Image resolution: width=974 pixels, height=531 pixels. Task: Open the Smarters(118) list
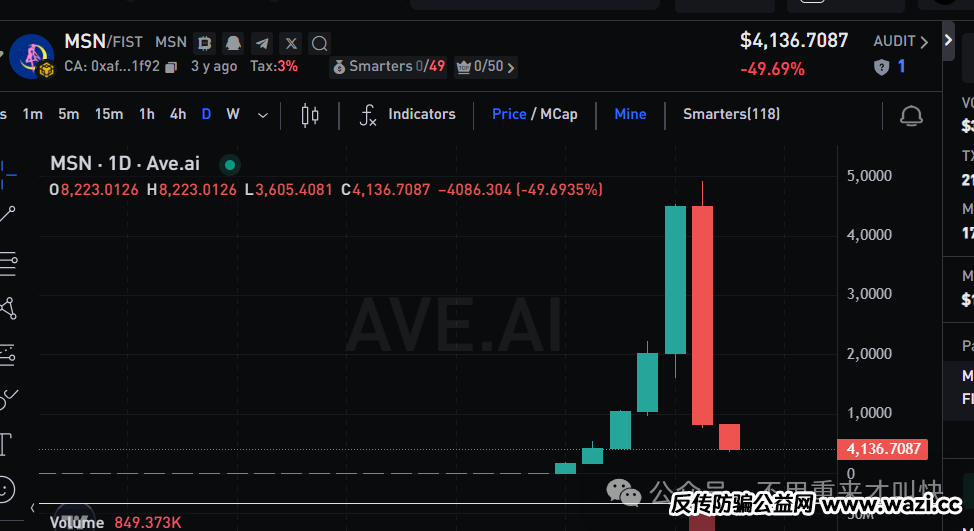731,114
